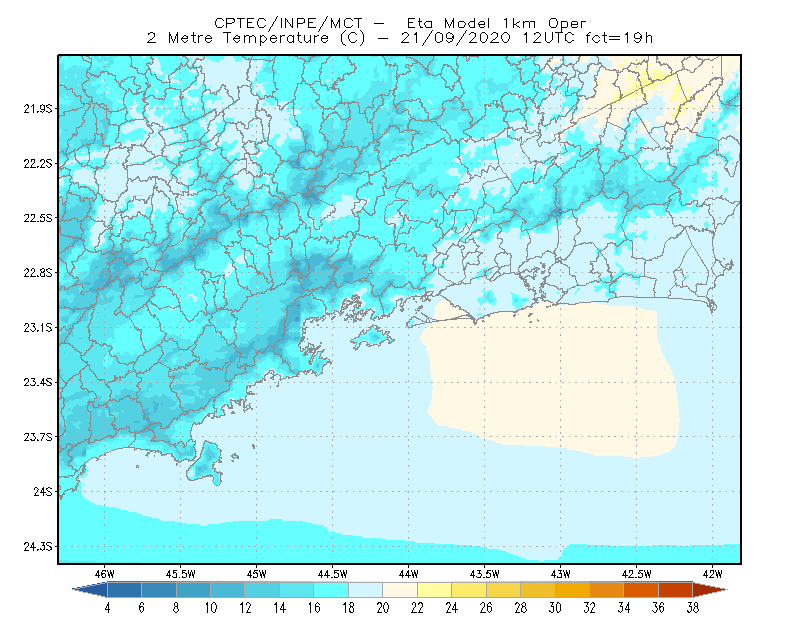Screen dimensions: 800x618
Task: Click the 46W longitude axis label
Action: click(x=105, y=574)
